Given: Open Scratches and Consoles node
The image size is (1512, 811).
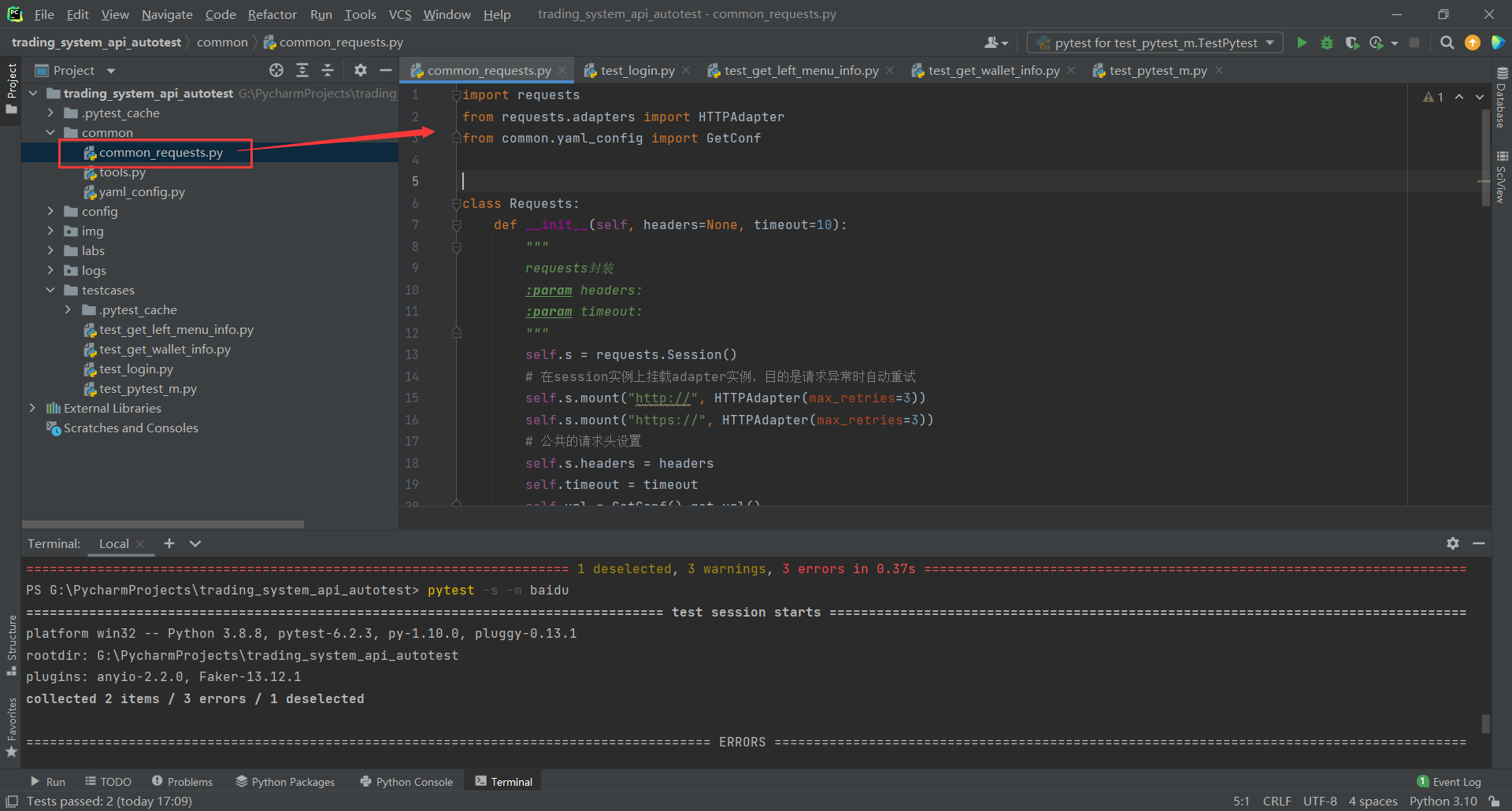Looking at the screenshot, I should click(131, 428).
